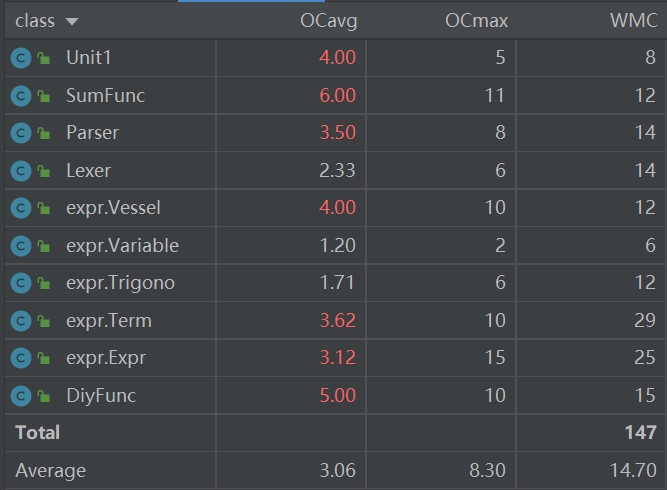Click the expr.Expr OCmax value 15
The height and width of the screenshot is (490, 667).
(x=495, y=357)
